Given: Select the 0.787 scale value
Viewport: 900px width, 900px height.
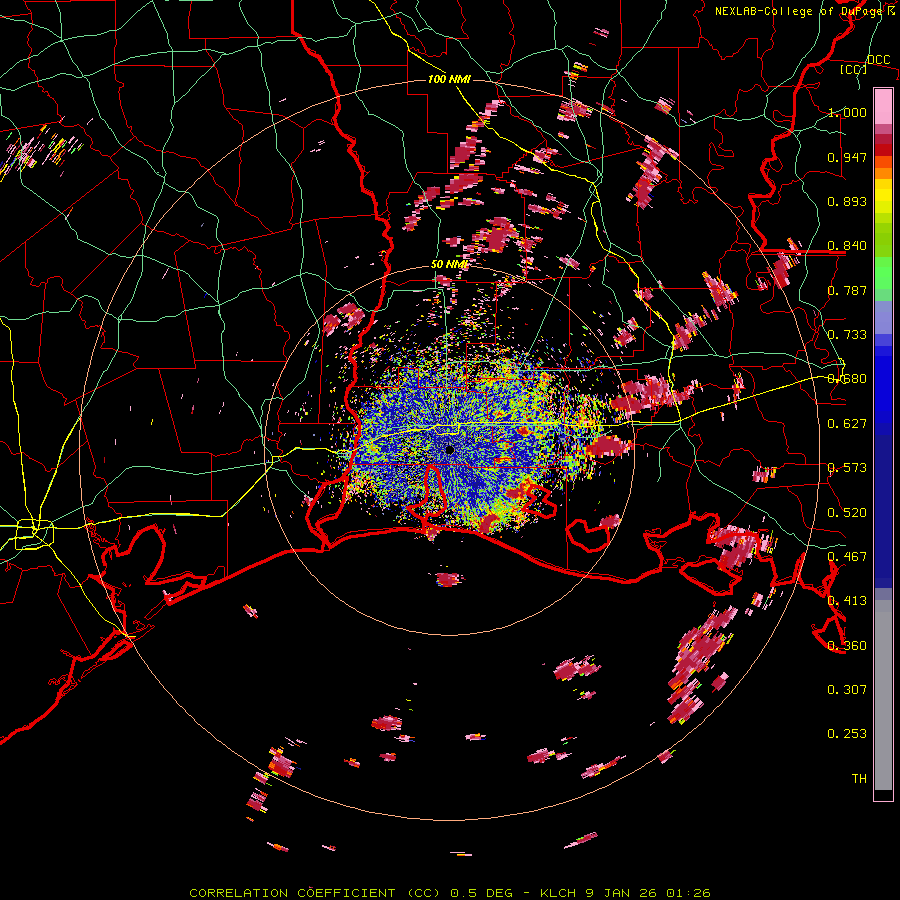Looking at the screenshot, I should tap(847, 290).
